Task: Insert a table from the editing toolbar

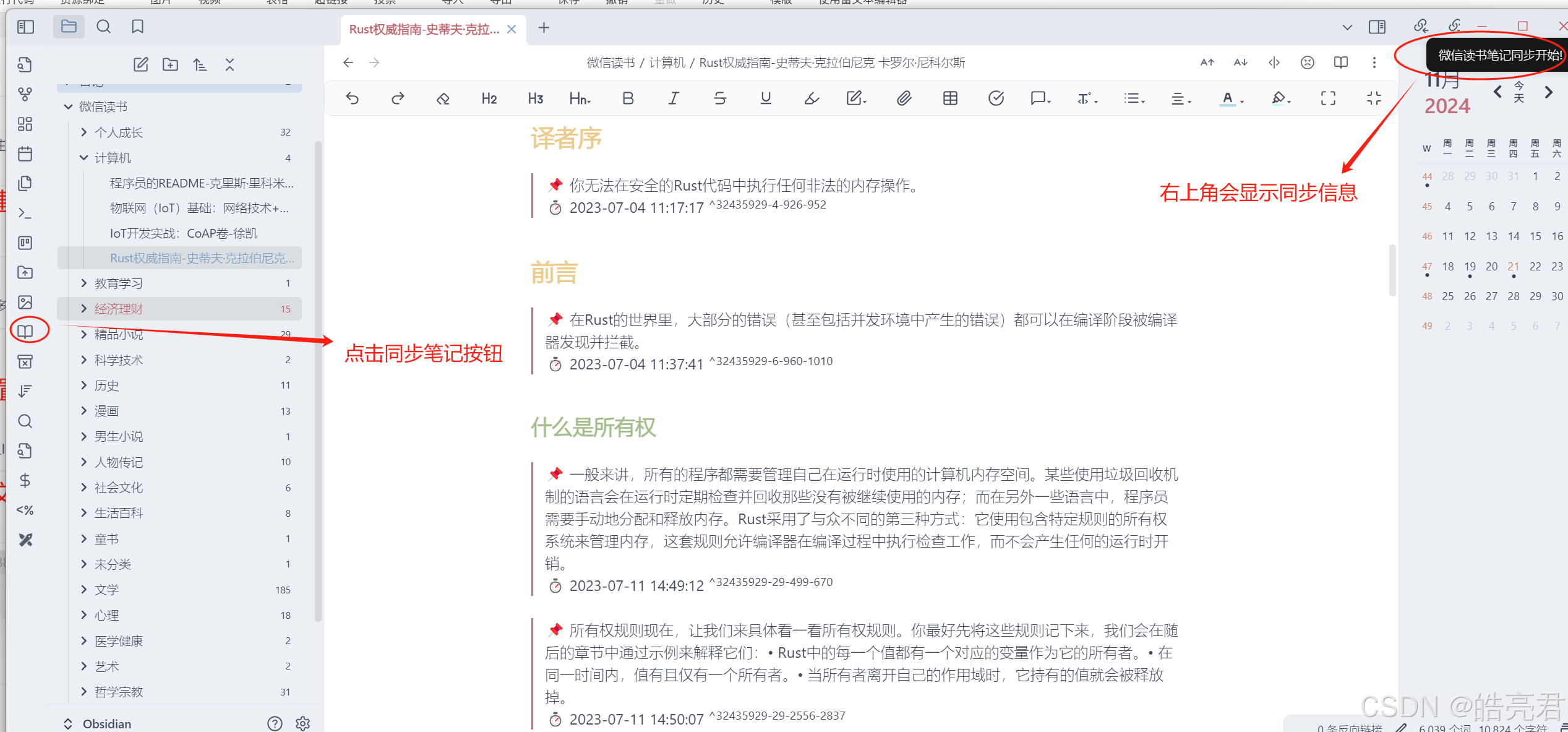Action: (950, 98)
